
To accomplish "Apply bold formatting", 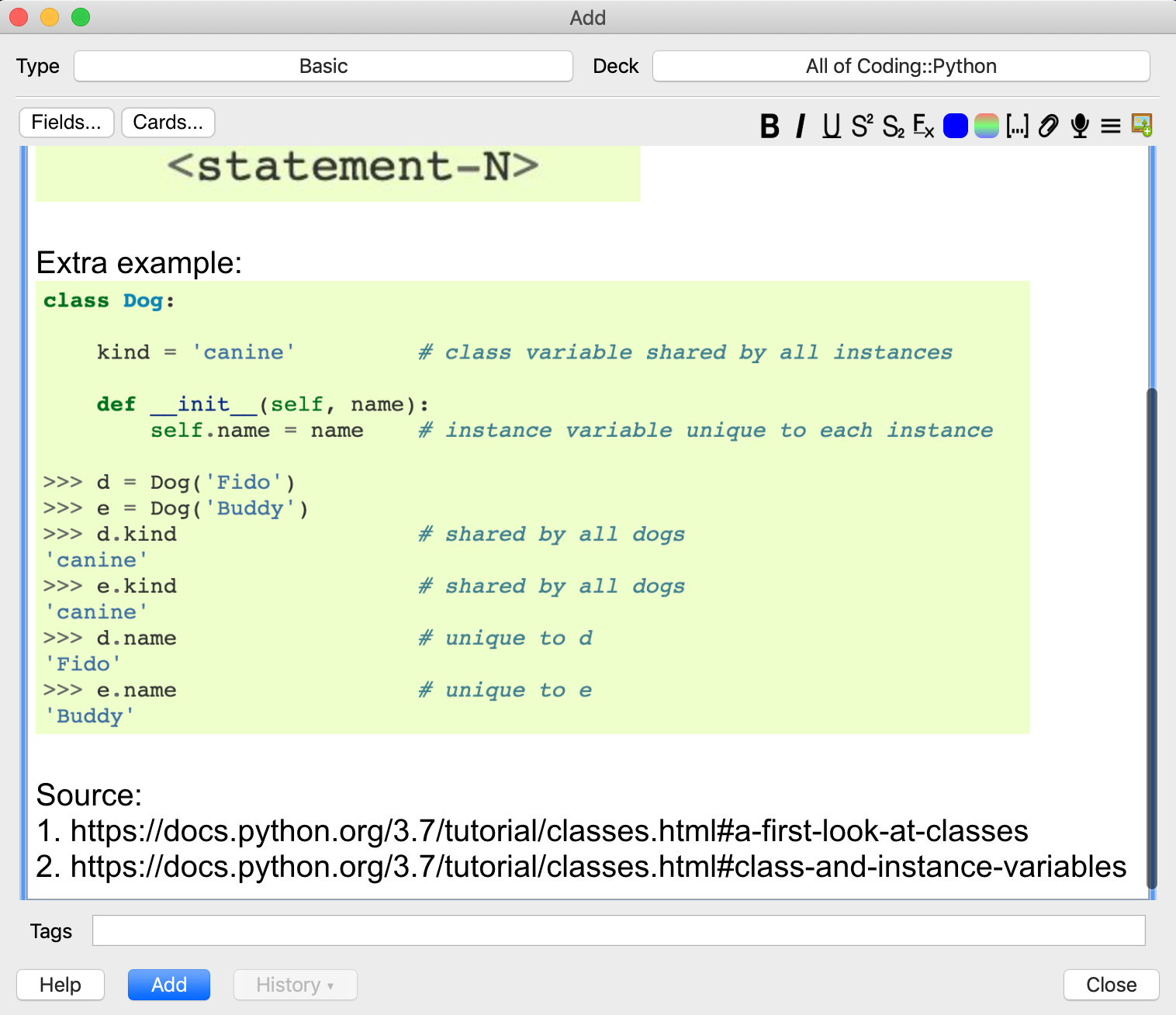I will tap(770, 126).
